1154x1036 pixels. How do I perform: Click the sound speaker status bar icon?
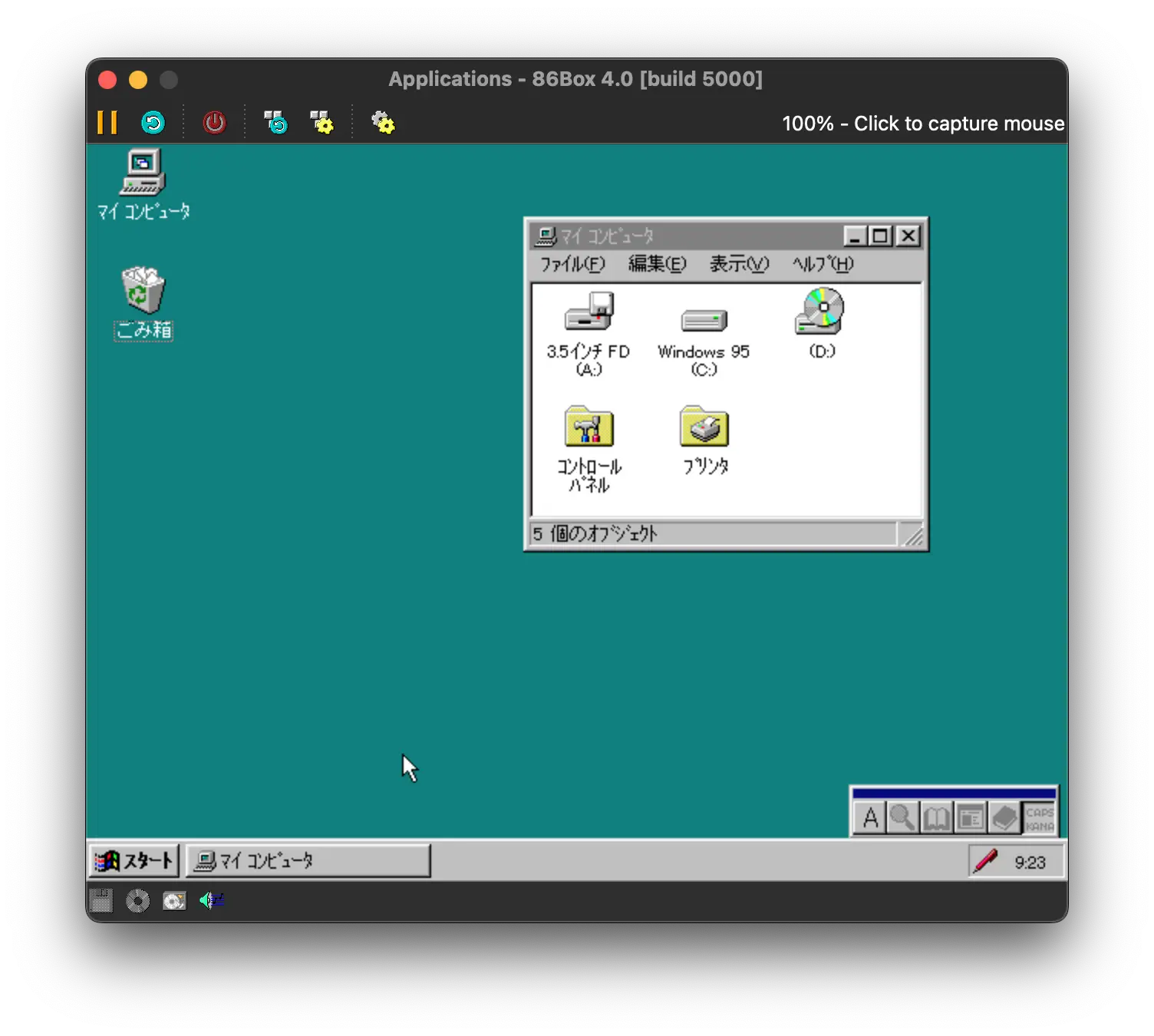pos(211,900)
